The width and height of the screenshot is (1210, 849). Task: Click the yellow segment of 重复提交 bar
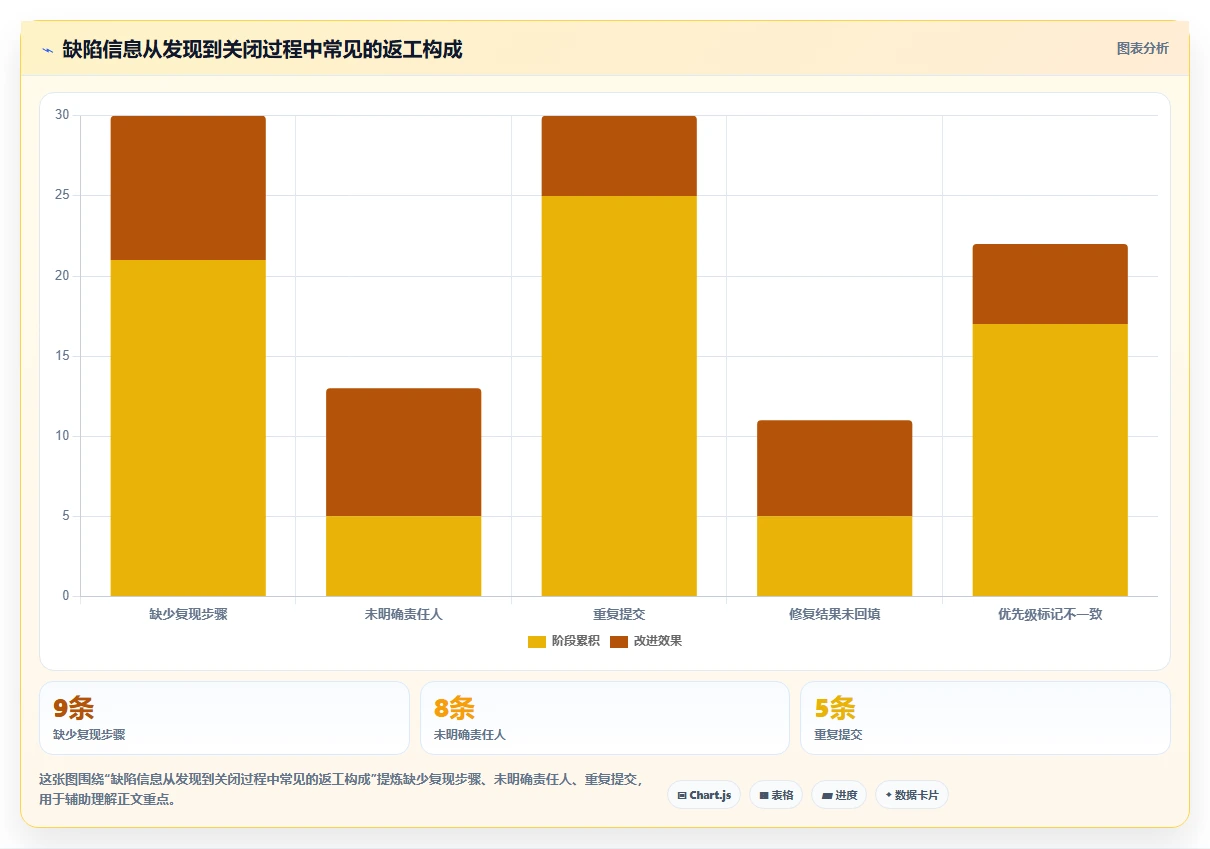tap(619, 396)
